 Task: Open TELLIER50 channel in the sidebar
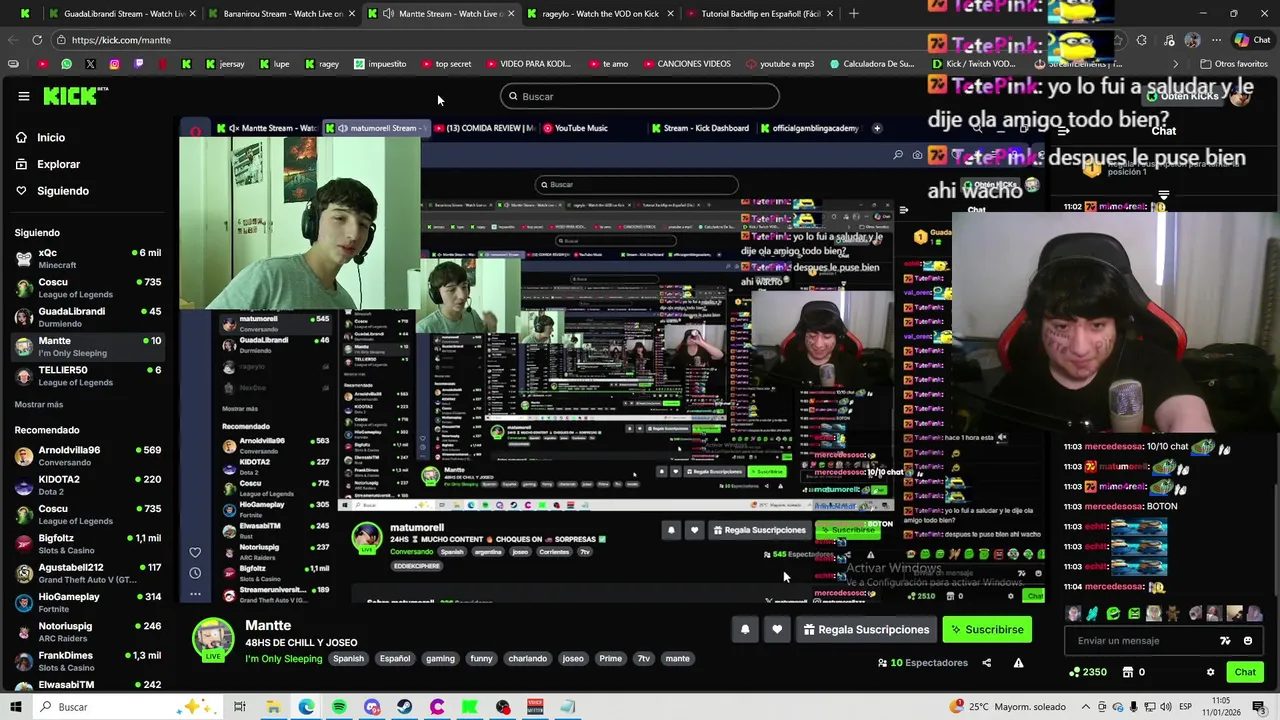[87, 375]
